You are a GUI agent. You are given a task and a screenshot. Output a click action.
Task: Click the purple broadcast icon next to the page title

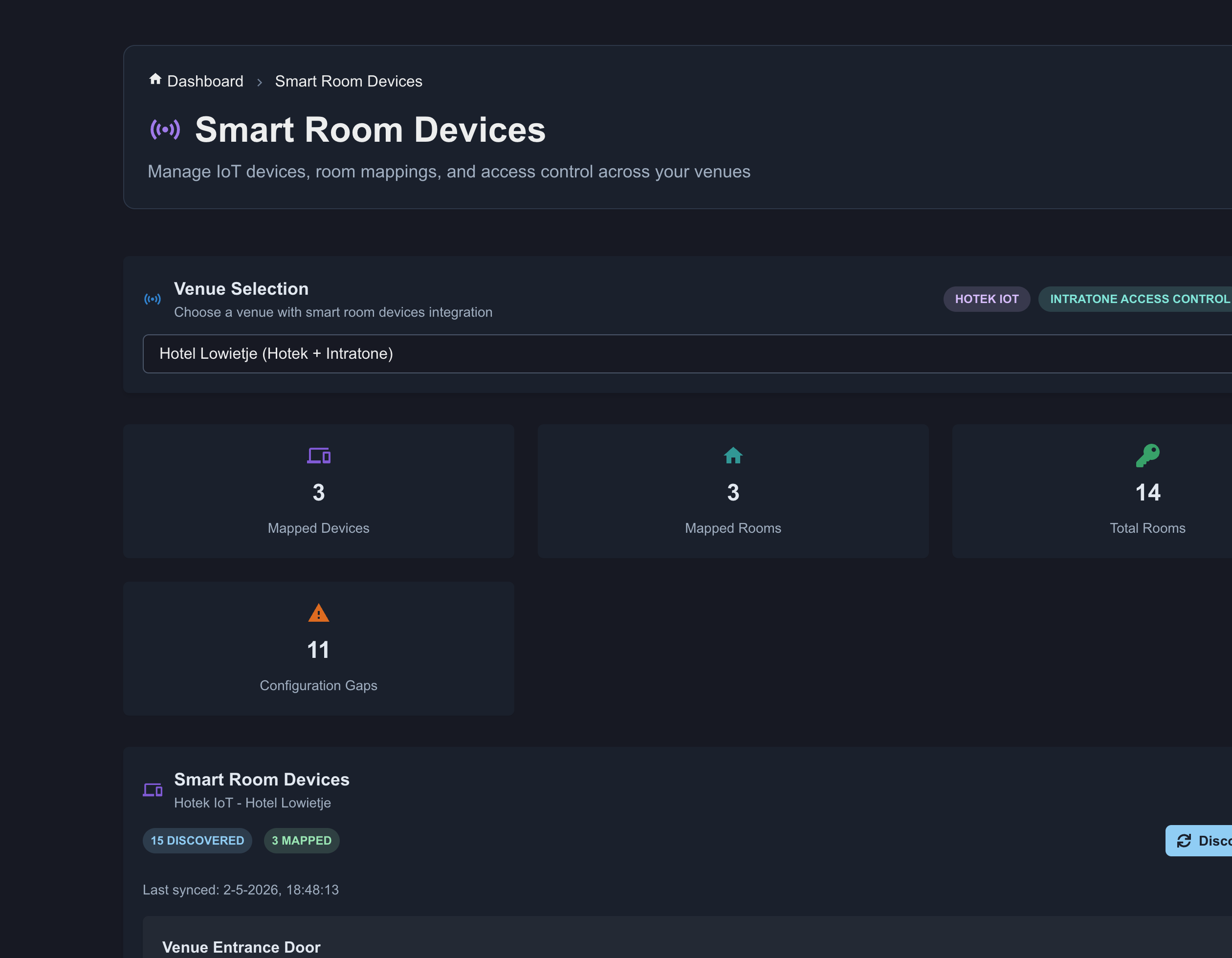(x=165, y=130)
